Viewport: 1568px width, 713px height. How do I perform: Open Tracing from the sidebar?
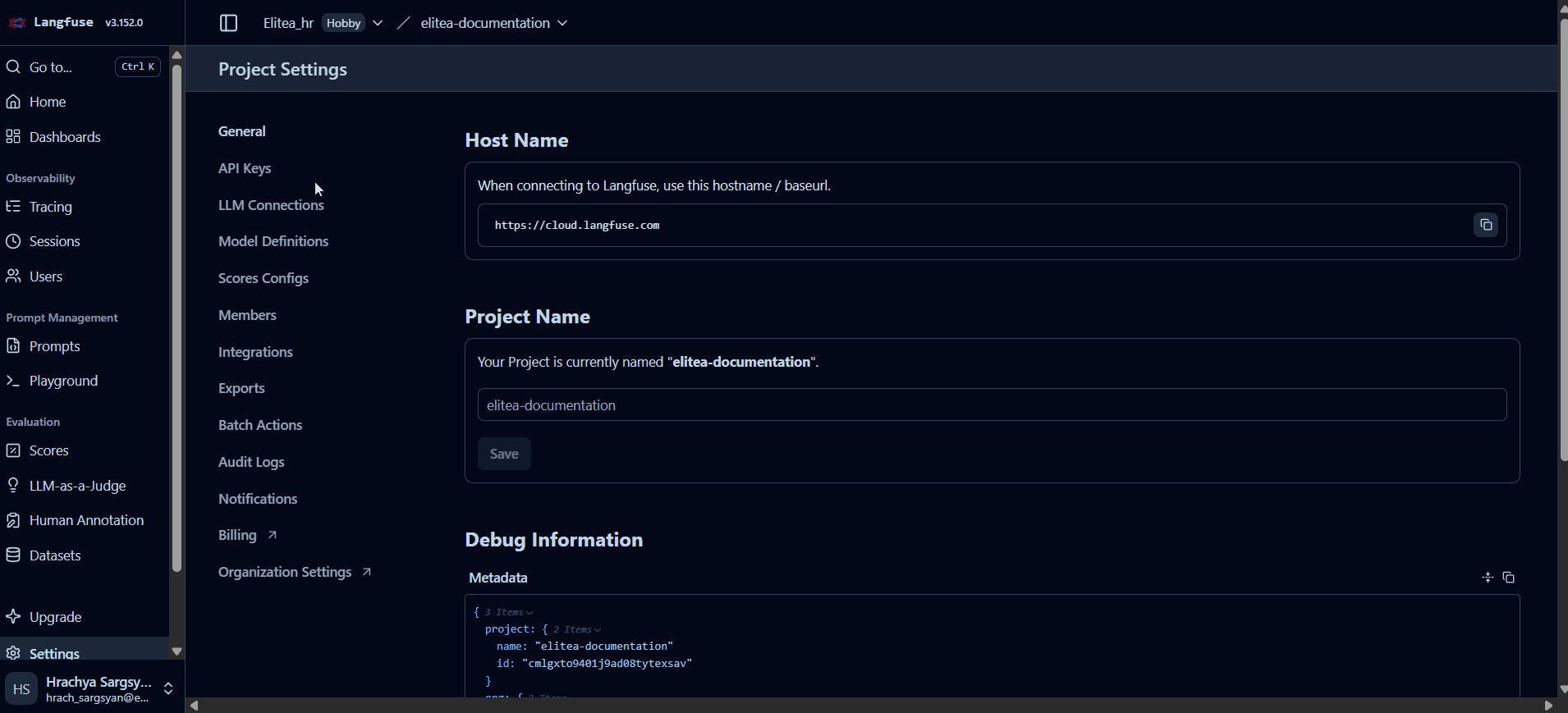(50, 207)
